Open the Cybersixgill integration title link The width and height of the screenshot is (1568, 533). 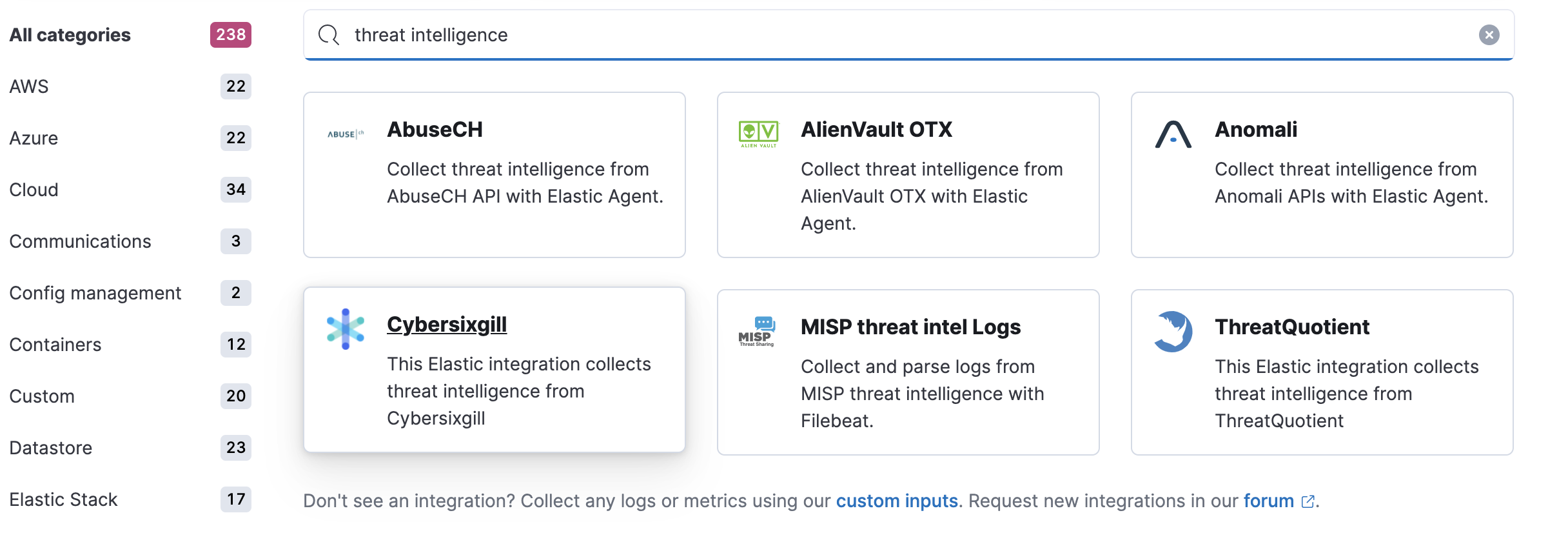[447, 325]
